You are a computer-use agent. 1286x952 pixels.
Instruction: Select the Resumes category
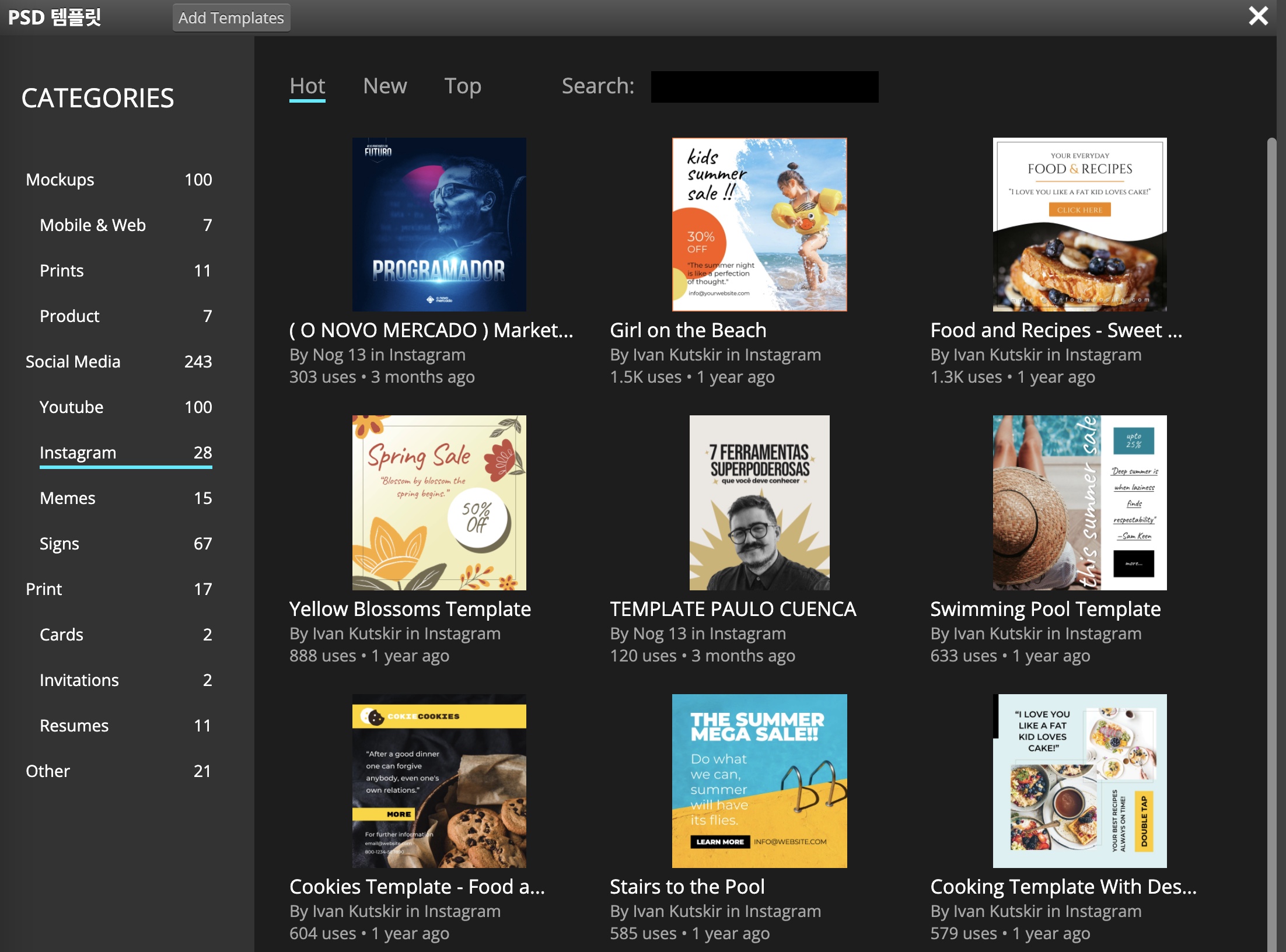click(74, 726)
